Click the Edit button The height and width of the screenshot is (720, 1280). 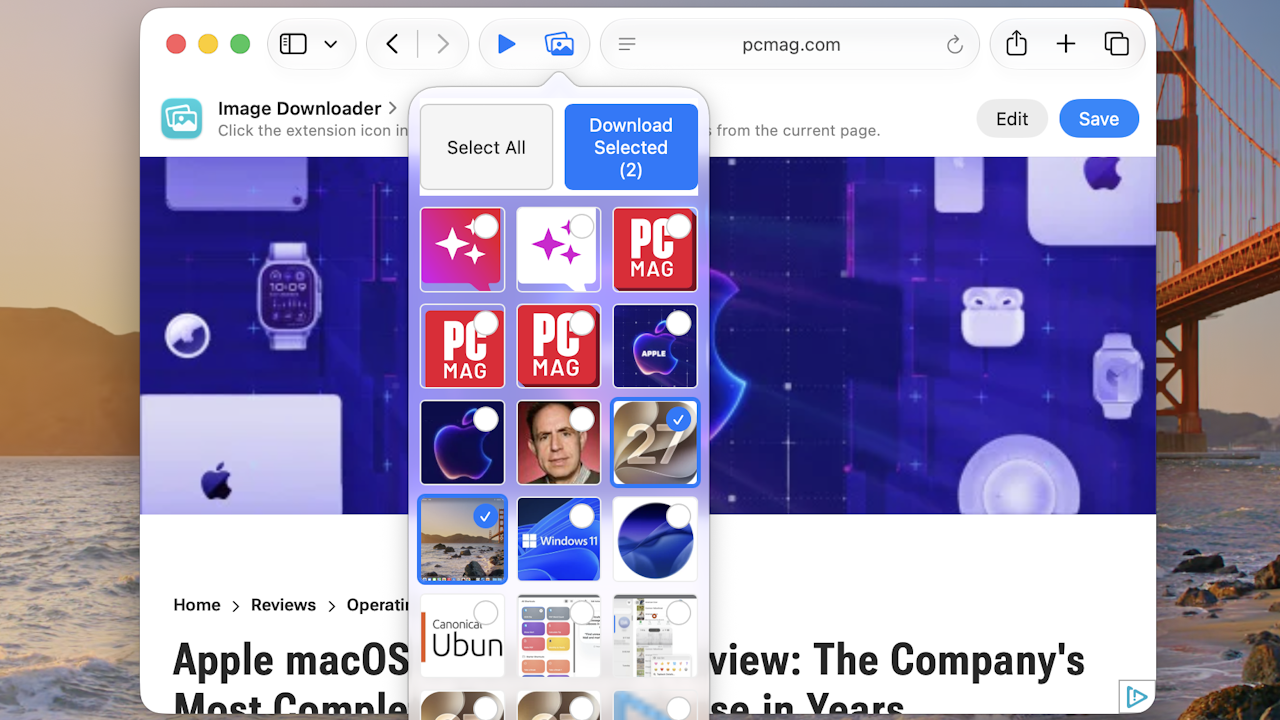[1012, 119]
